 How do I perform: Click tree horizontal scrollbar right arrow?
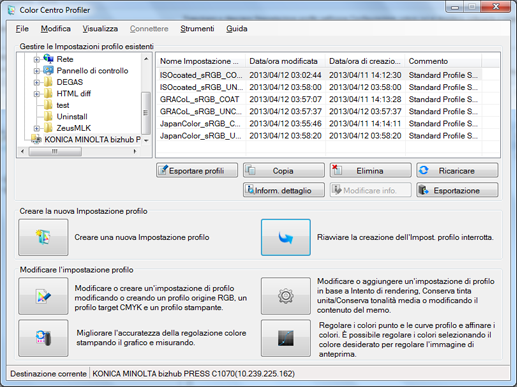(x=135, y=151)
